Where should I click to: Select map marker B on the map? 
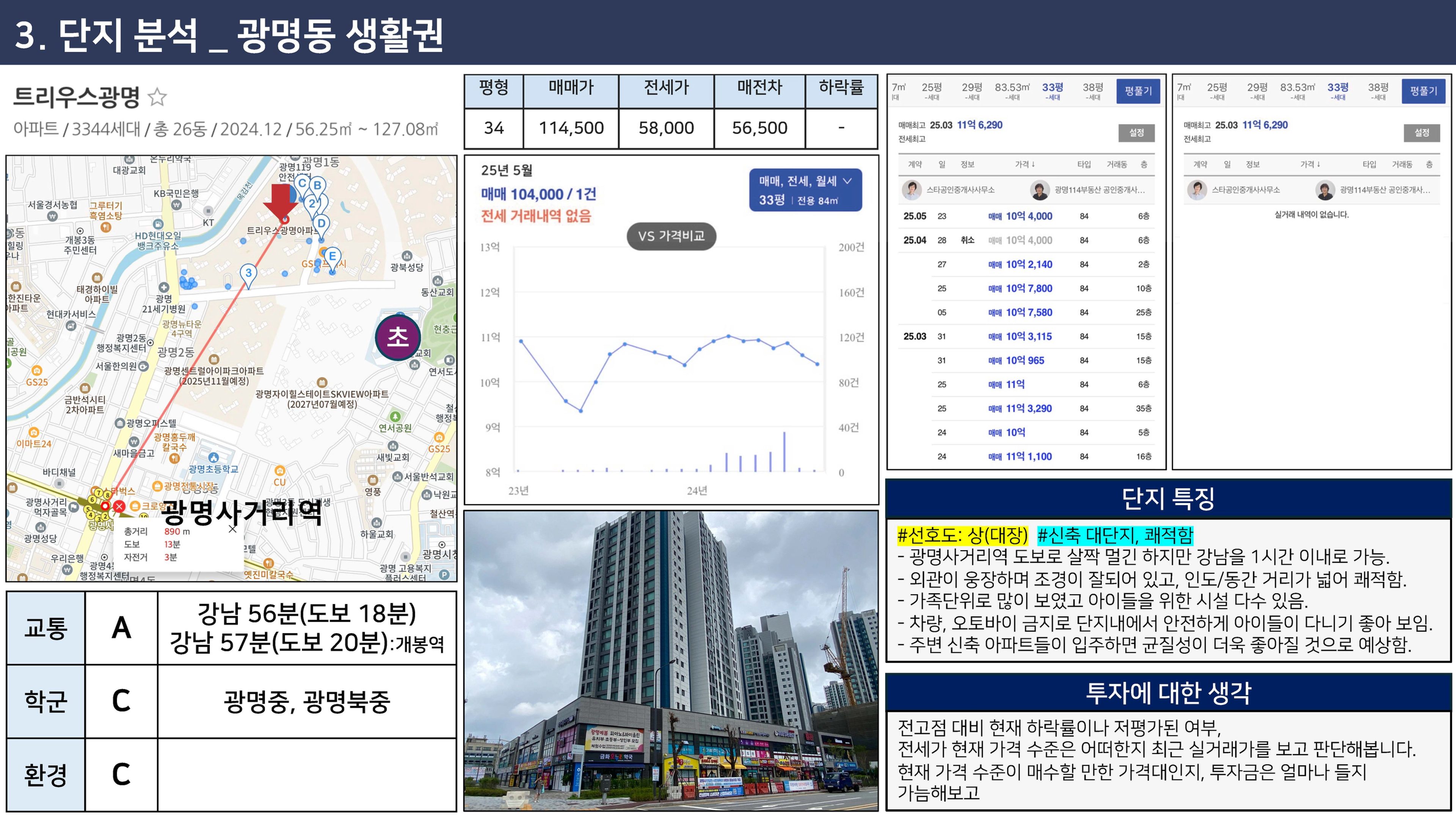(318, 186)
